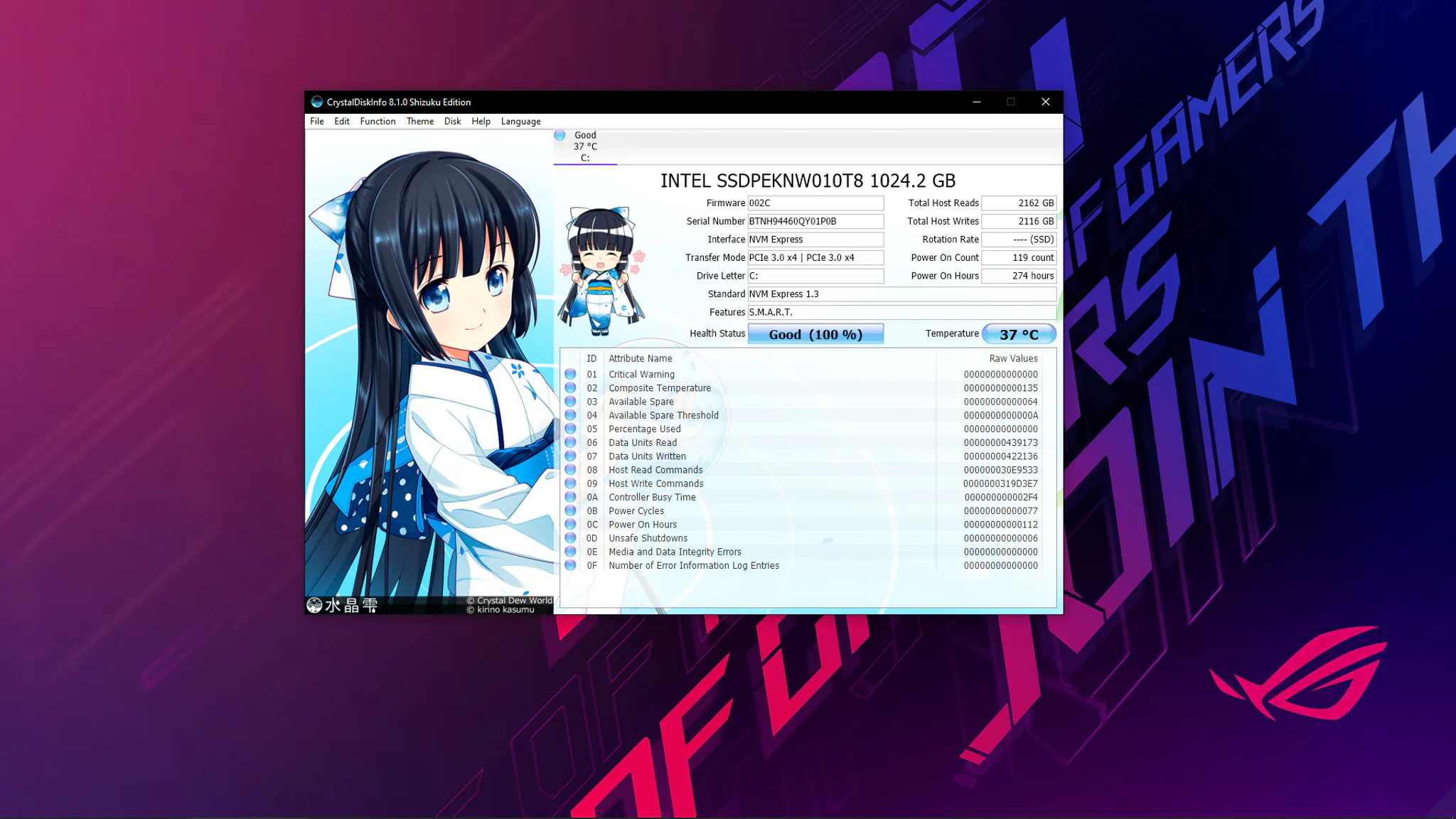Click the status orb beside Available Spare row 03
This screenshot has height=819, width=1456.
[x=570, y=401]
